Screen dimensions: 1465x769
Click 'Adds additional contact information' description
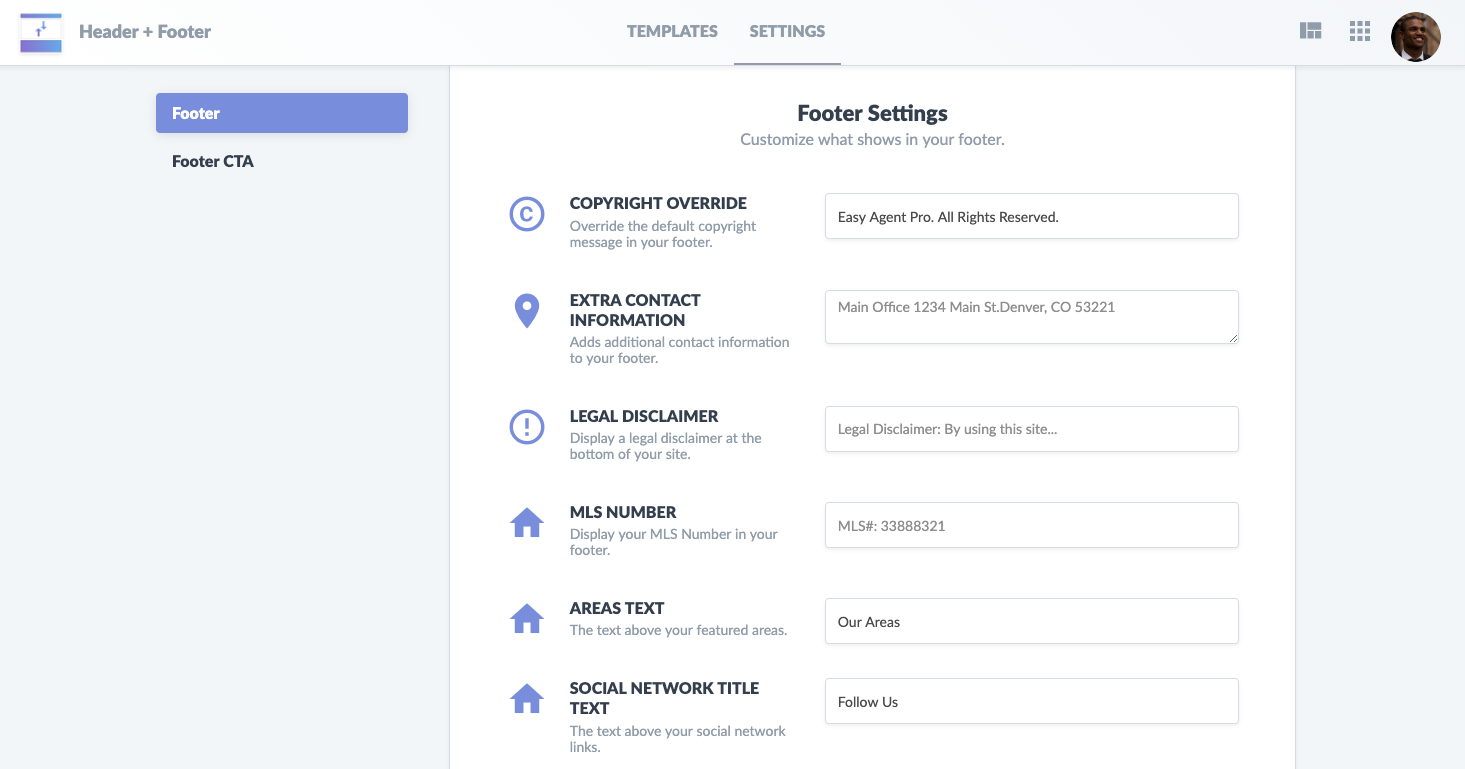click(x=680, y=350)
